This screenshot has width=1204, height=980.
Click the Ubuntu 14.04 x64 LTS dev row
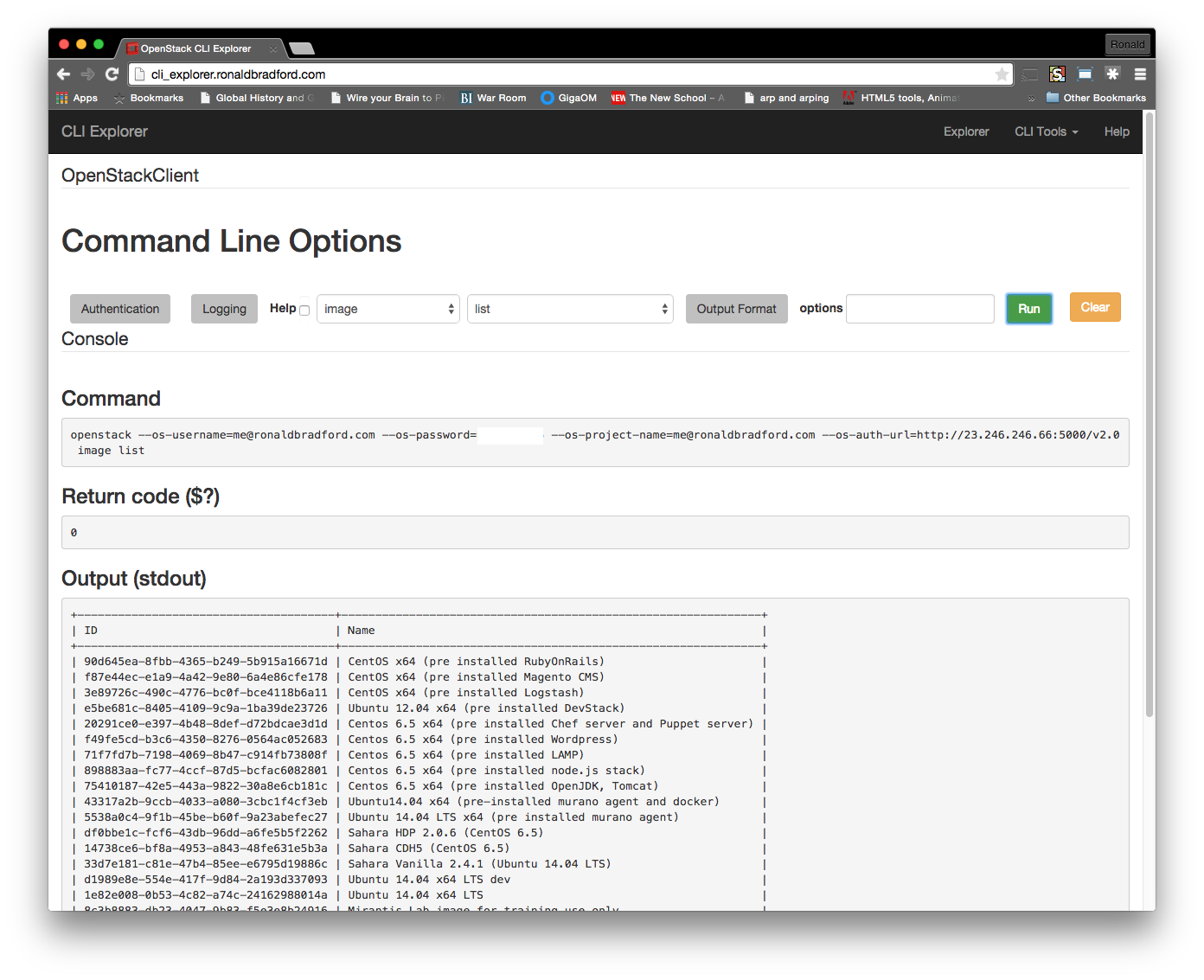point(419,880)
